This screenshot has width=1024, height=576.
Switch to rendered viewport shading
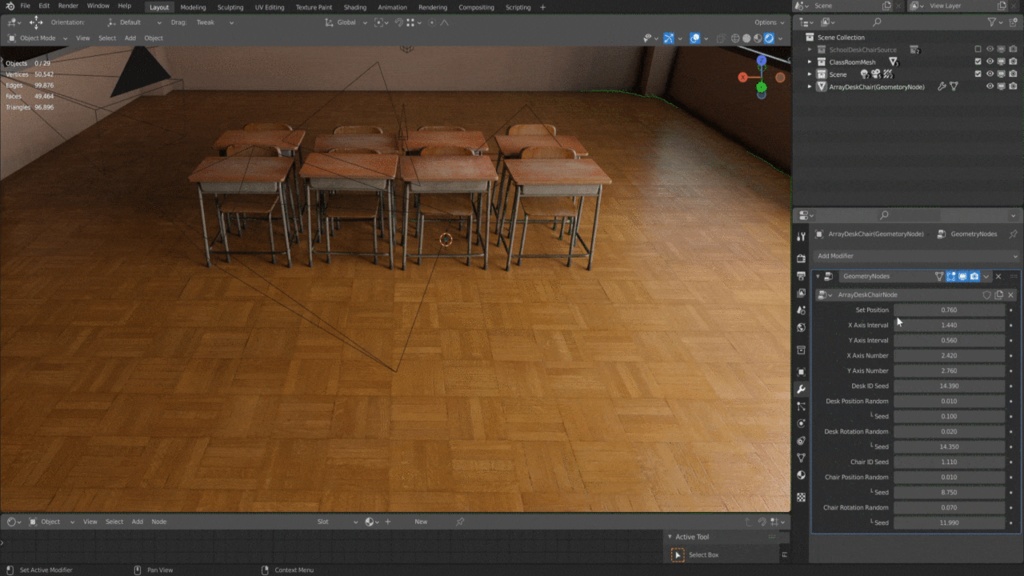point(768,38)
